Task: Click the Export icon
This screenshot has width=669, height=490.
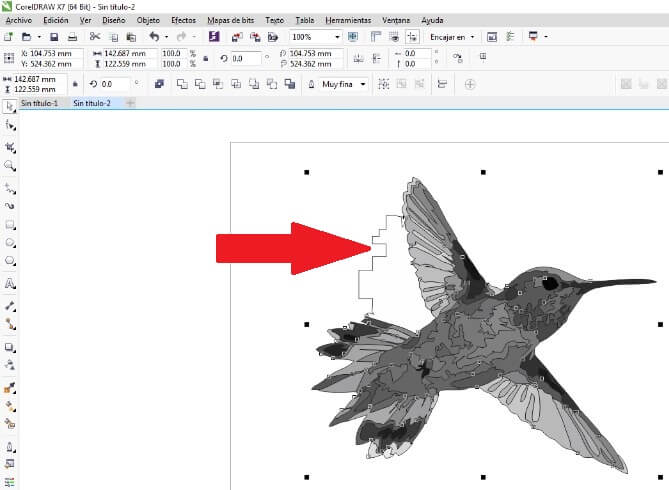Action: click(255, 37)
